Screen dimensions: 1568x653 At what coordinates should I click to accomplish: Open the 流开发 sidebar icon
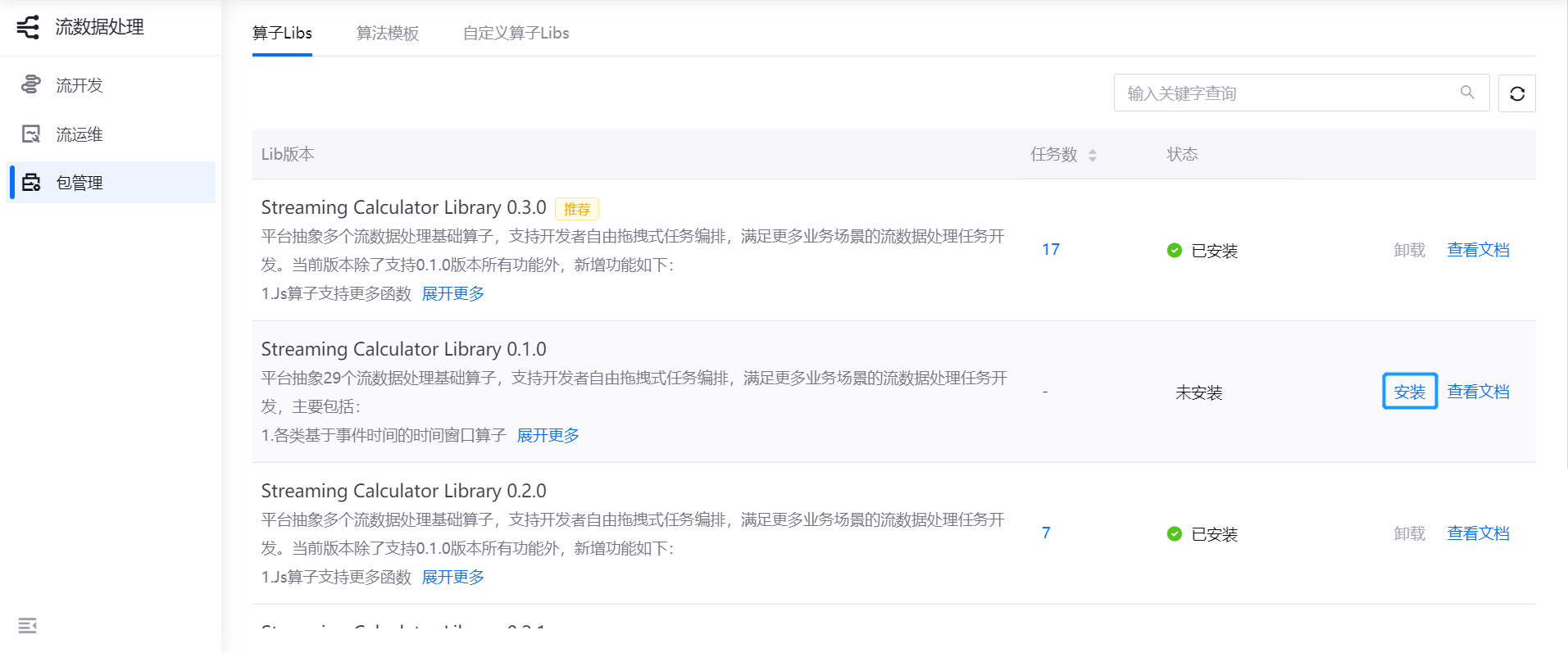[x=31, y=84]
